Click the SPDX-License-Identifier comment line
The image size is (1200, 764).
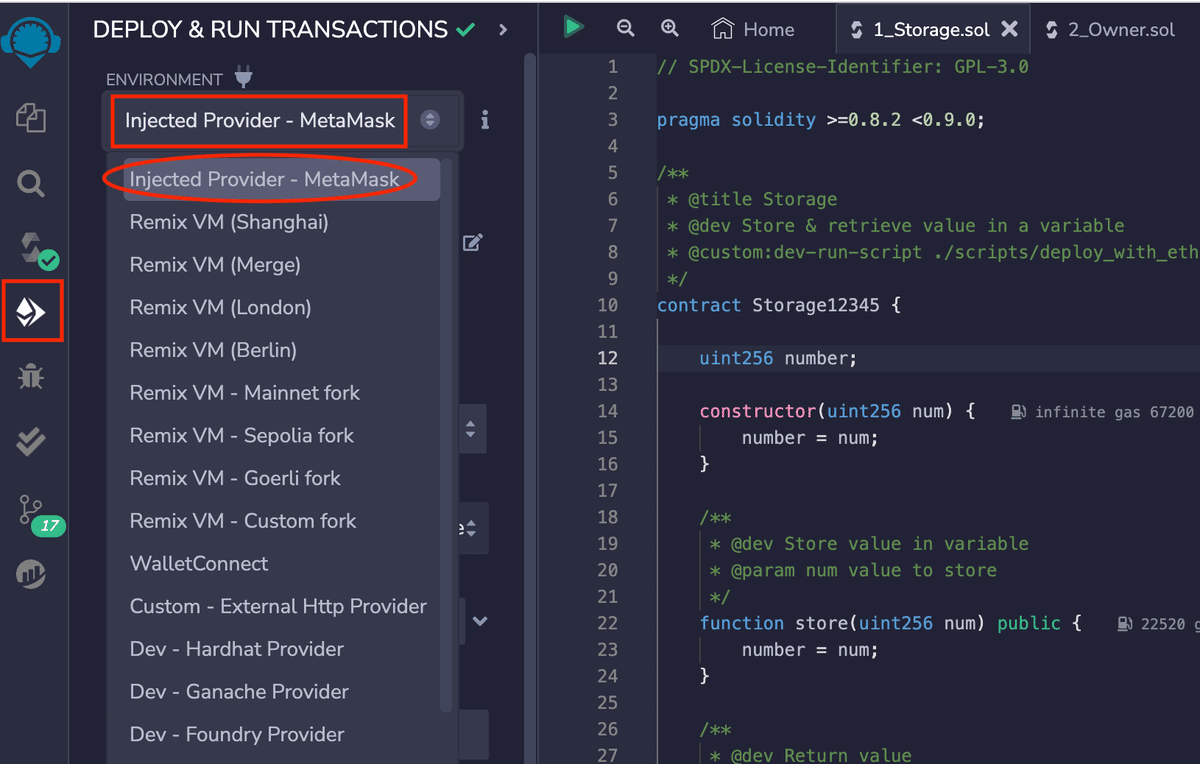(842, 67)
